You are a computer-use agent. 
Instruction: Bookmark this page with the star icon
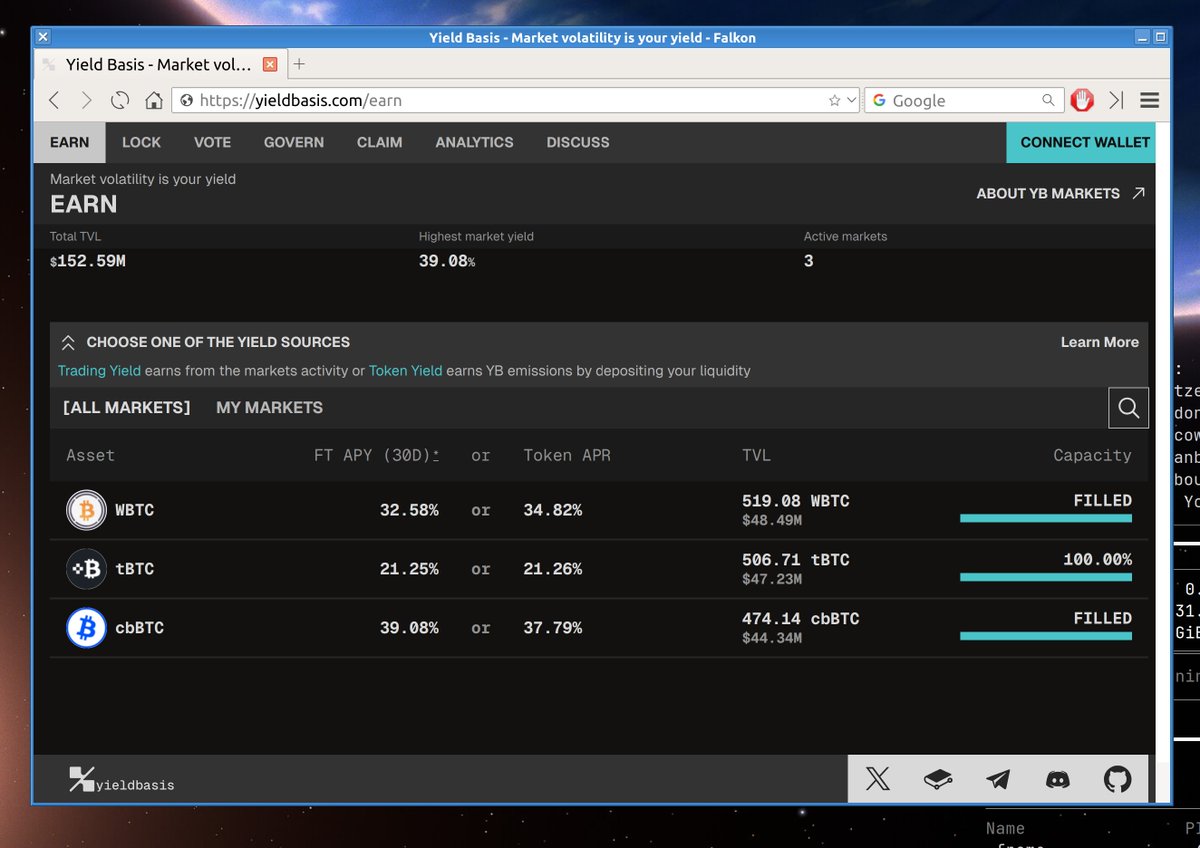click(x=834, y=100)
